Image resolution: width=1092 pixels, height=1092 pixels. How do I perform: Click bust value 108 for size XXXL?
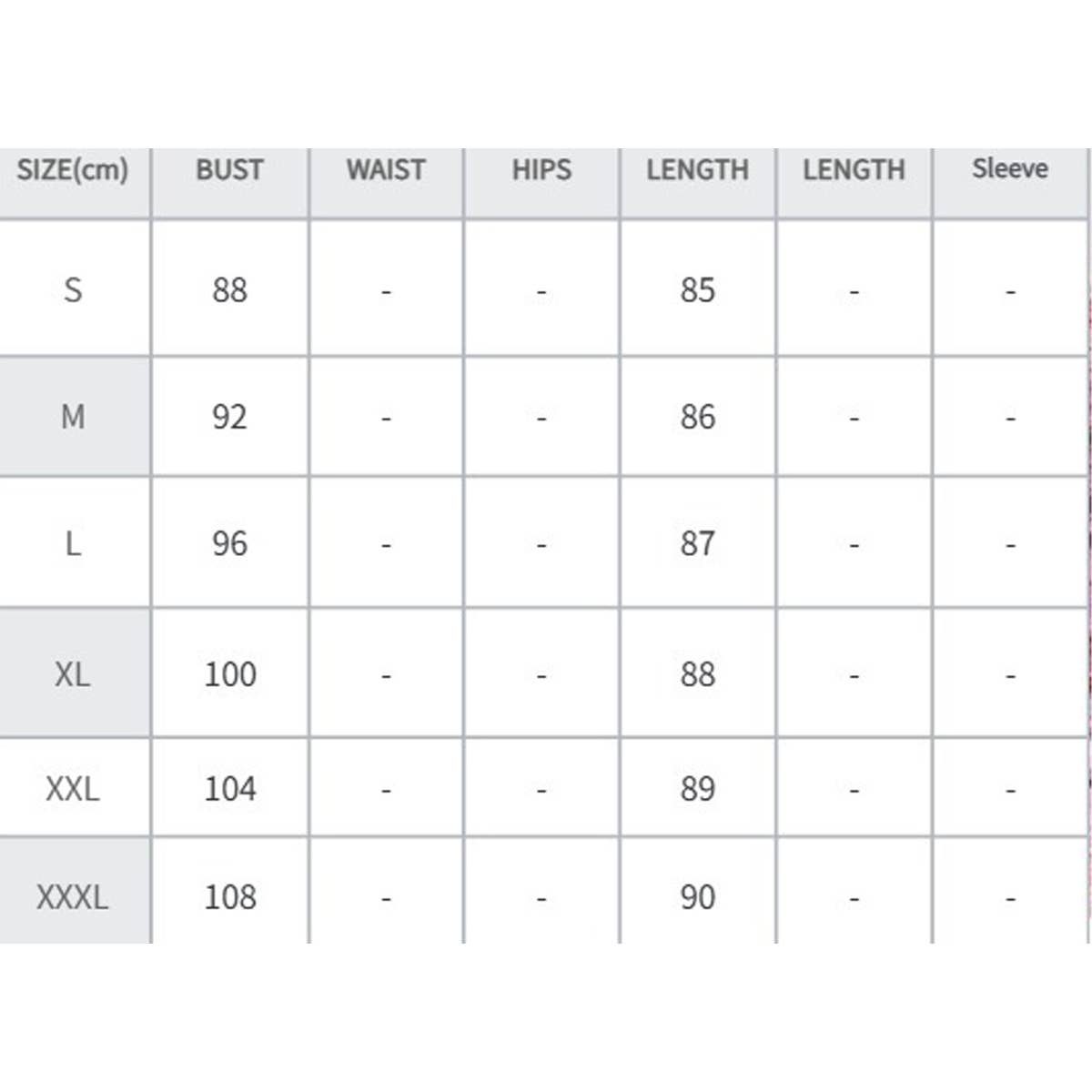(230, 897)
